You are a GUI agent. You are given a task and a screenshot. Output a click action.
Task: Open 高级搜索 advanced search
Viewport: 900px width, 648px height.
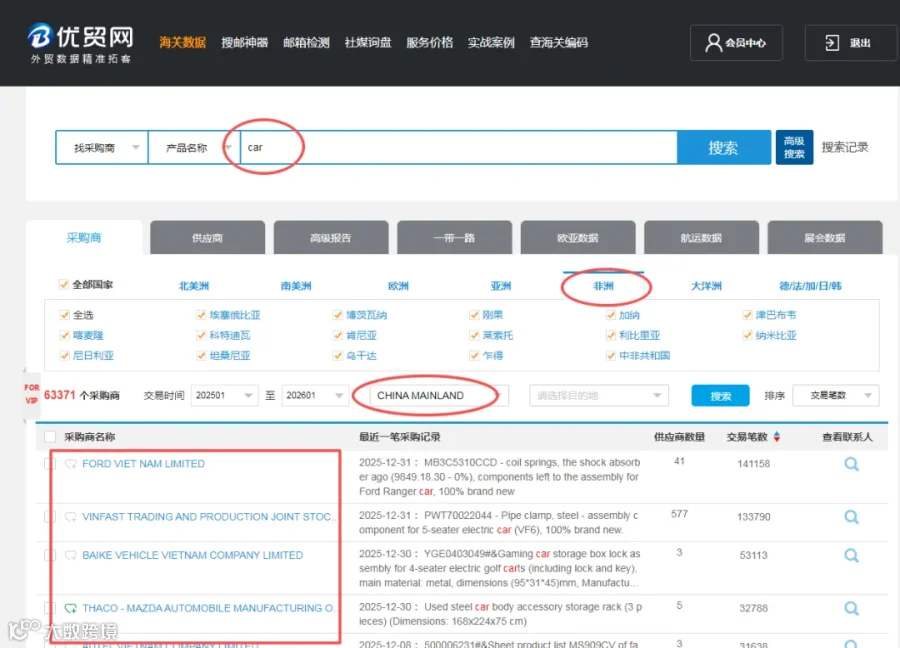pyautogui.click(x=794, y=148)
